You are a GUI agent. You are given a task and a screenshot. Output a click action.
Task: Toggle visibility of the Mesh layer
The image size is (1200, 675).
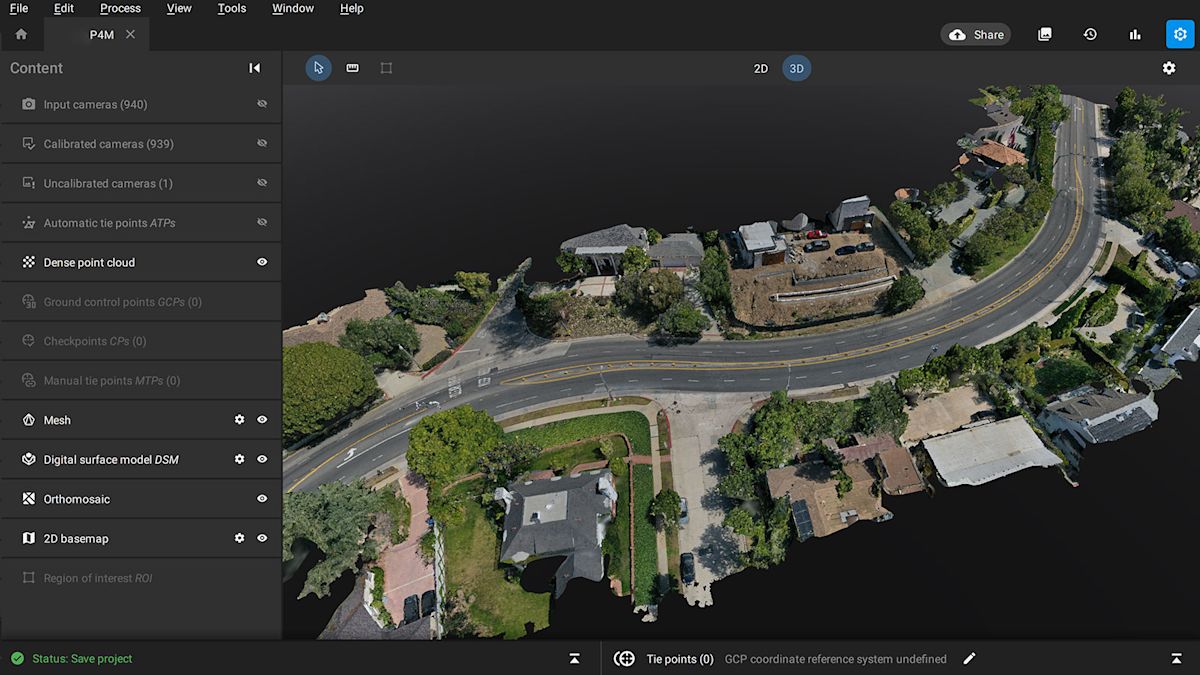[x=262, y=419]
